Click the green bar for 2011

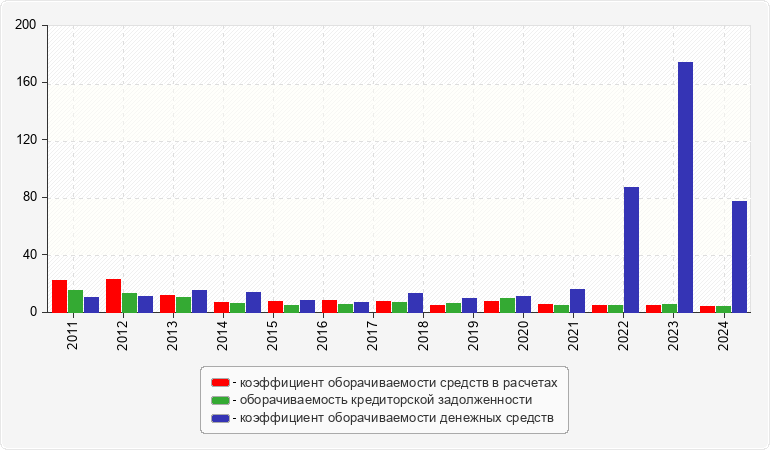click(76, 301)
